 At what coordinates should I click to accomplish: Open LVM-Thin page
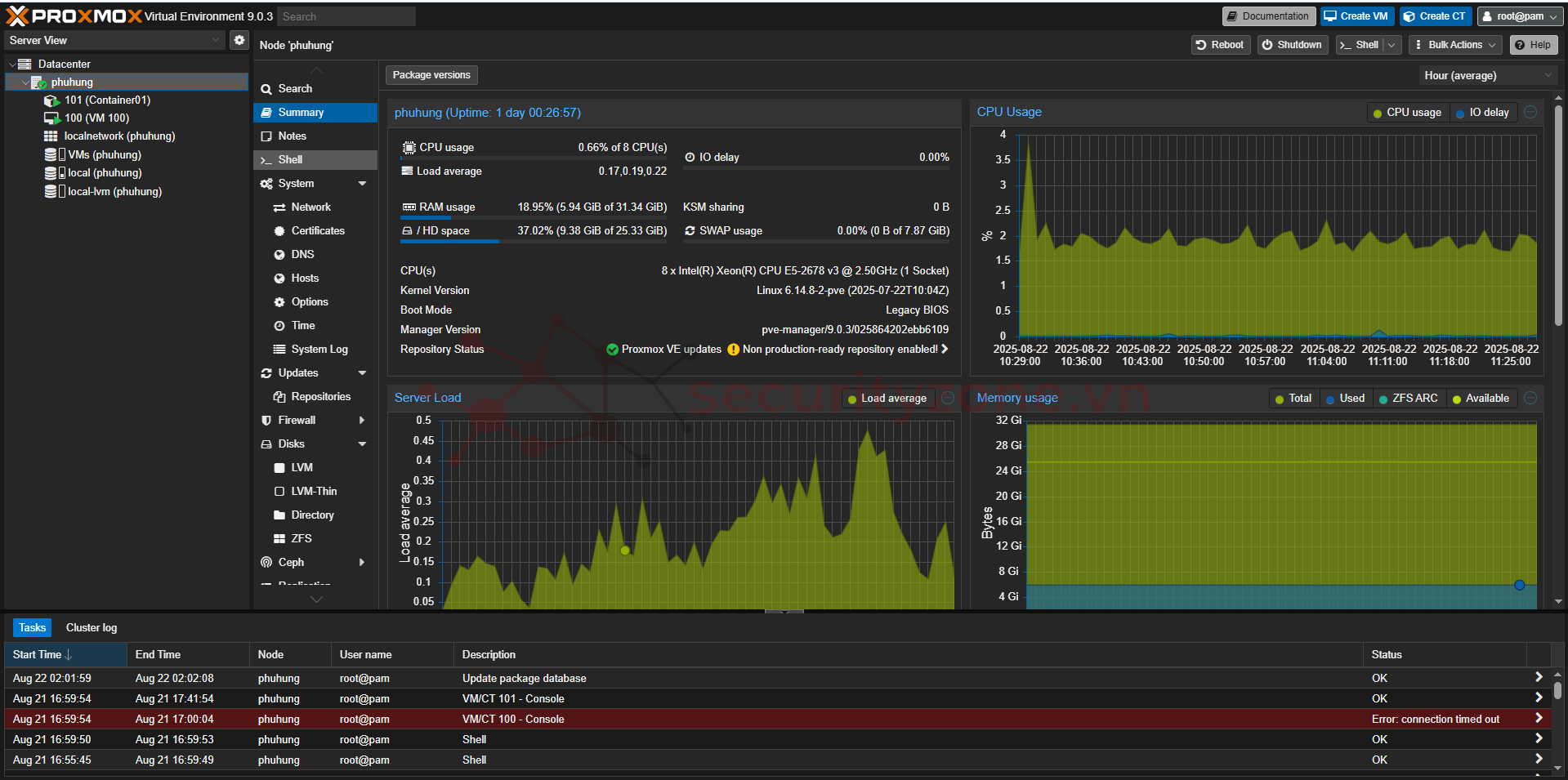tap(315, 492)
